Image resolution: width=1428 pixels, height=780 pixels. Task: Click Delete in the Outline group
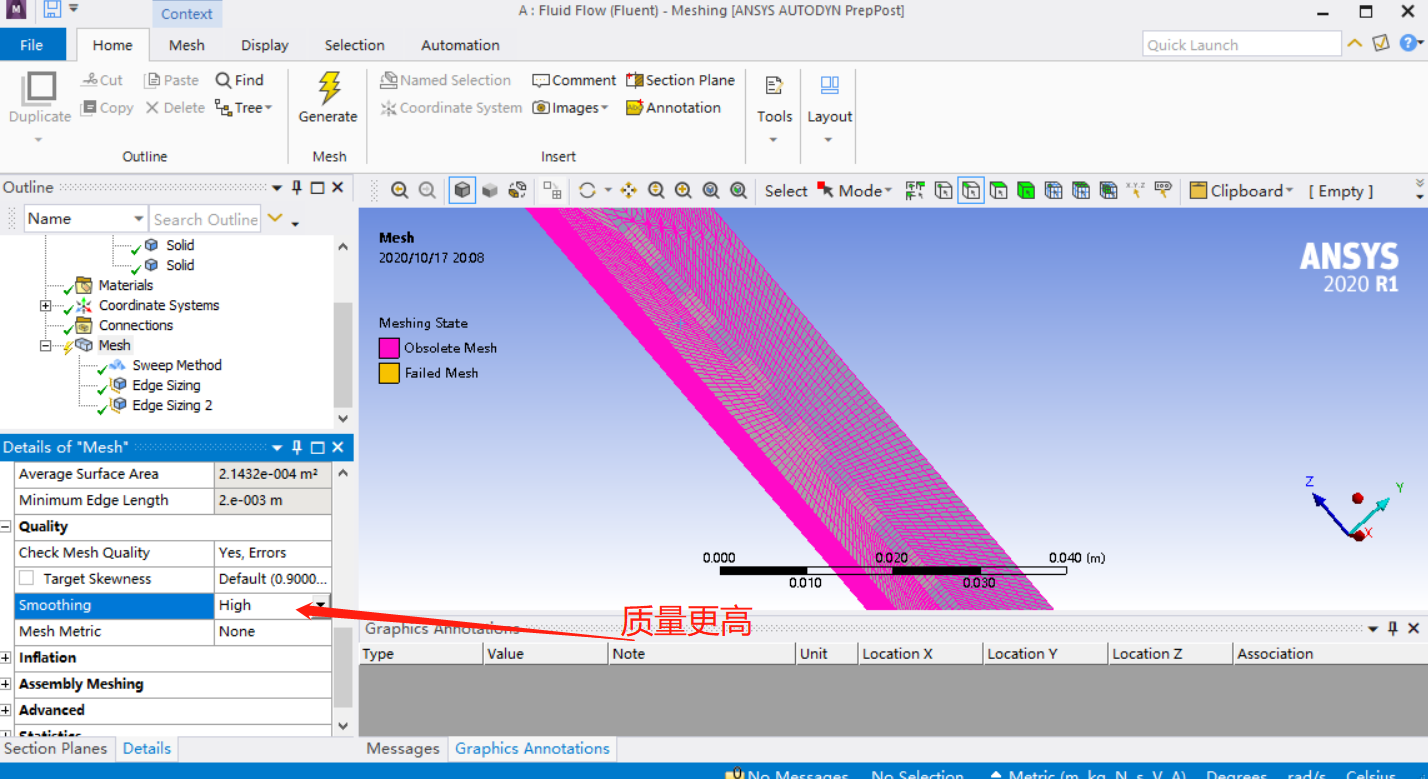click(x=175, y=108)
